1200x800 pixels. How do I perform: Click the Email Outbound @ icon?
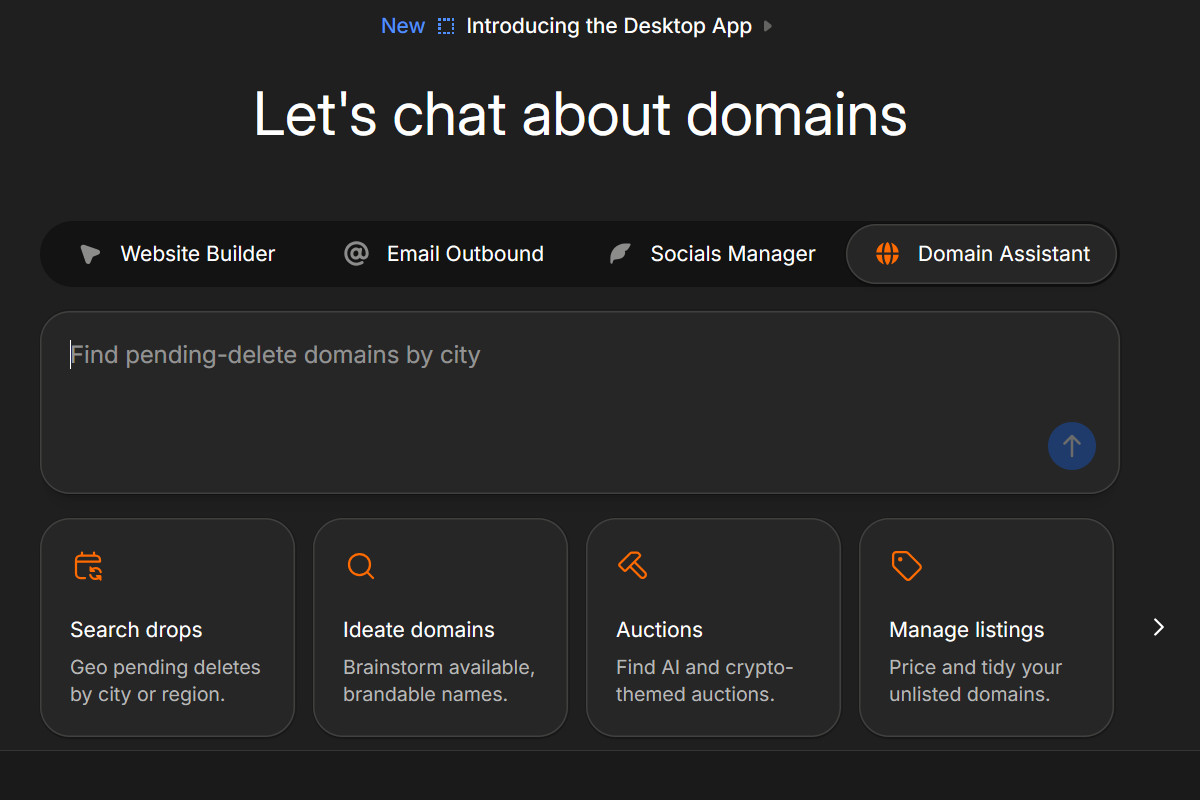[x=356, y=254]
